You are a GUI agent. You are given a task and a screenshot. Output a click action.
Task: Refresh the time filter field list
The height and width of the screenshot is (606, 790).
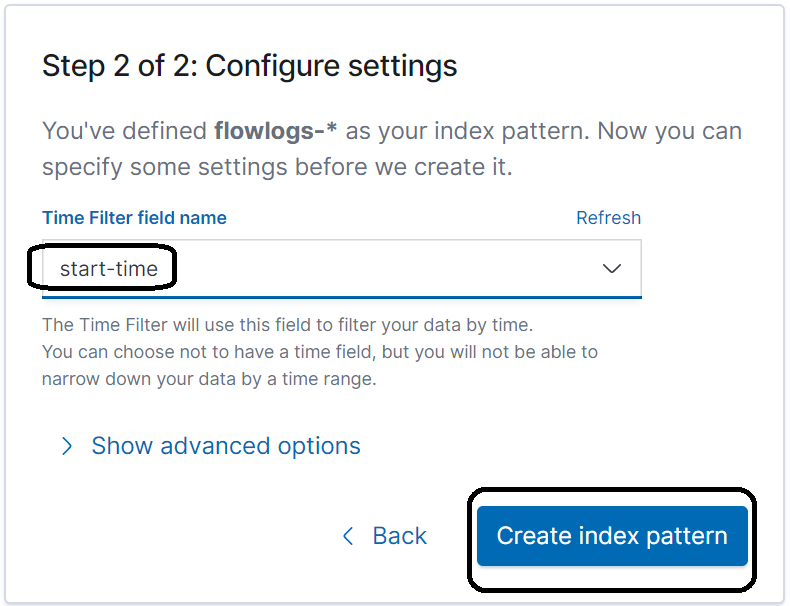tap(608, 218)
